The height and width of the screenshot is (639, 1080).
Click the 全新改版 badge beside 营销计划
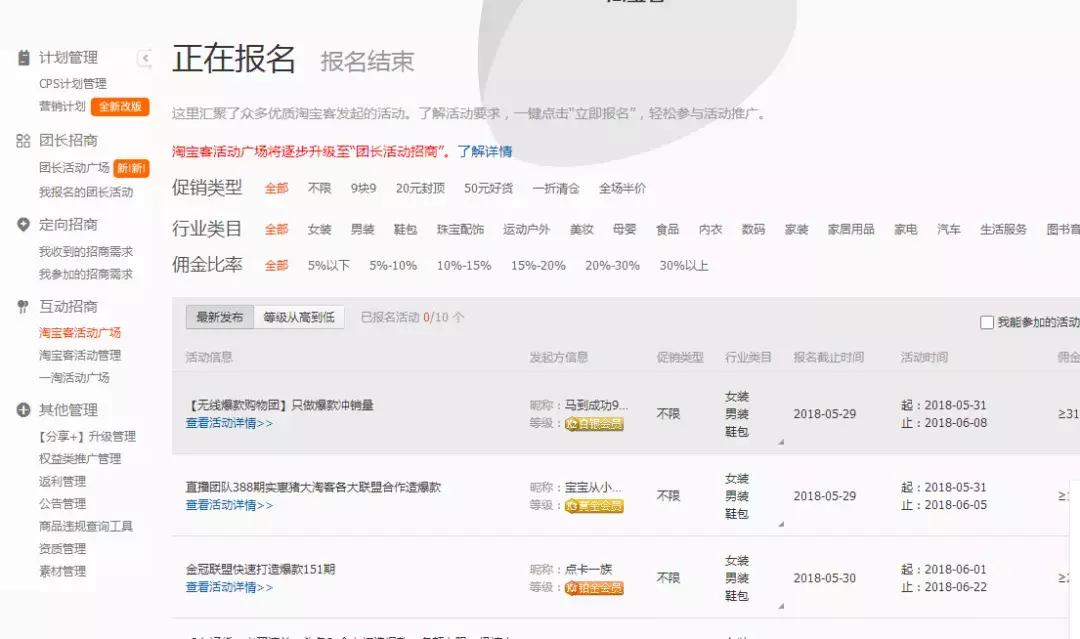coord(122,106)
